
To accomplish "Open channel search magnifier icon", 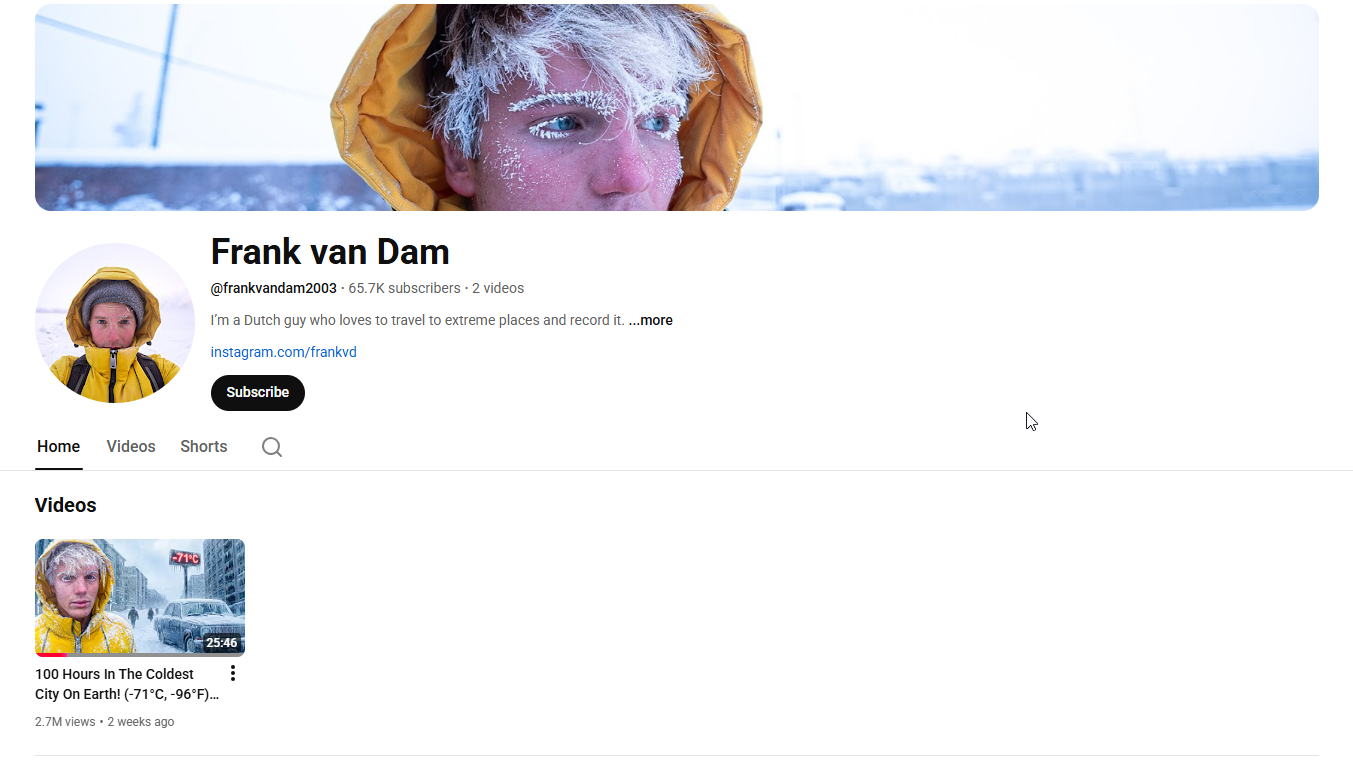I will pos(272,447).
